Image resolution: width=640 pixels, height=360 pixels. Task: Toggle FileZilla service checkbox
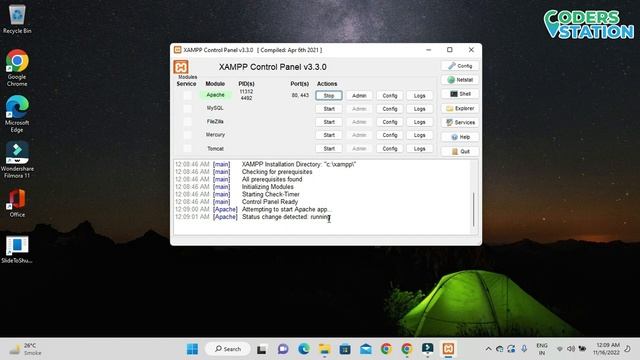pyautogui.click(x=187, y=122)
